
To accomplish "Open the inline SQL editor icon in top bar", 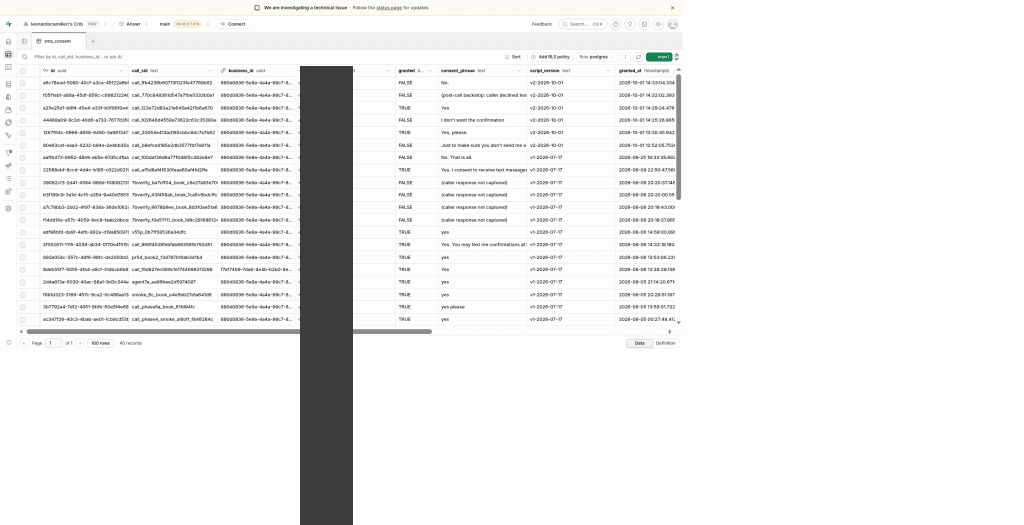I will click(x=644, y=24).
